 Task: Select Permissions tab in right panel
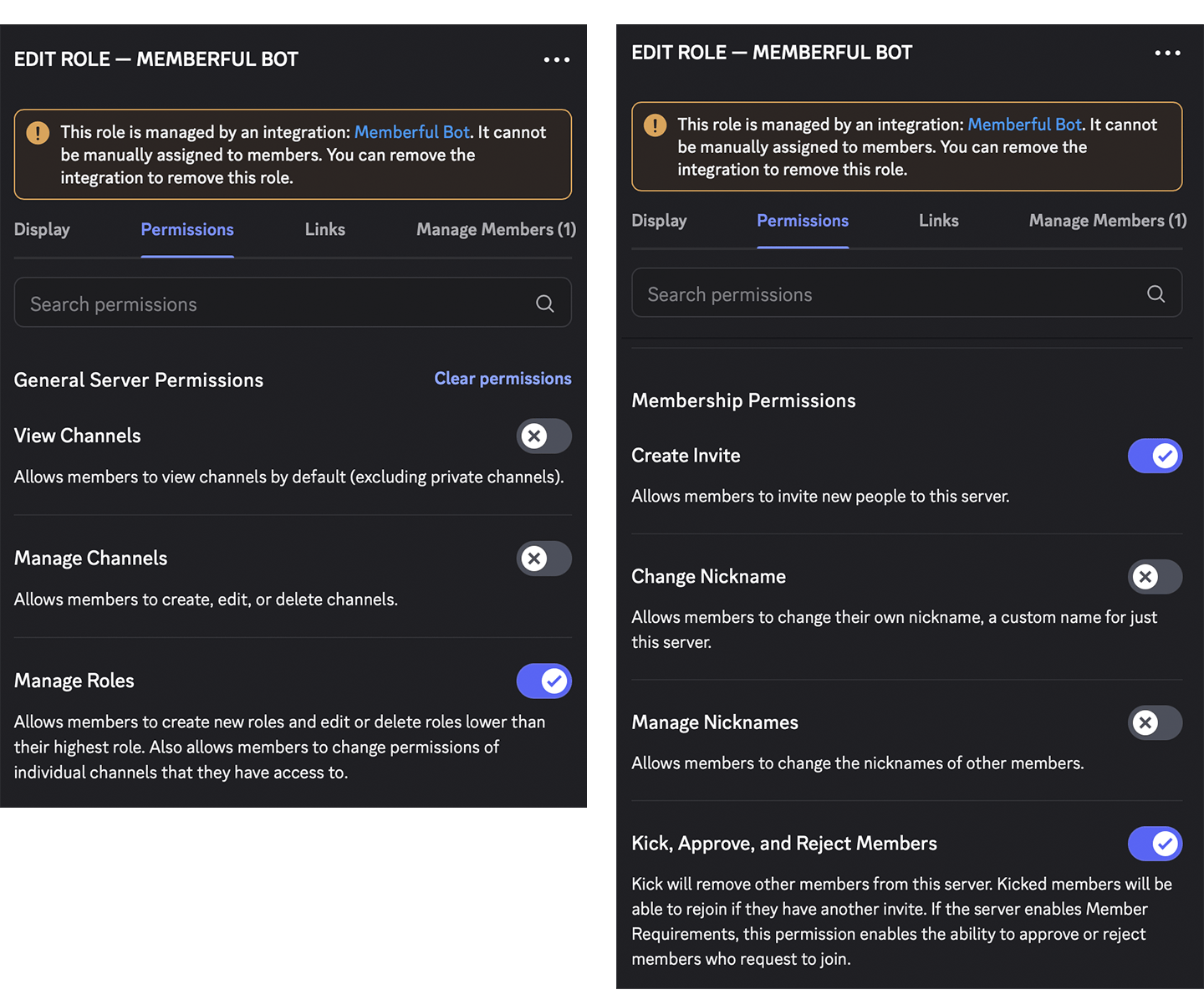click(803, 221)
